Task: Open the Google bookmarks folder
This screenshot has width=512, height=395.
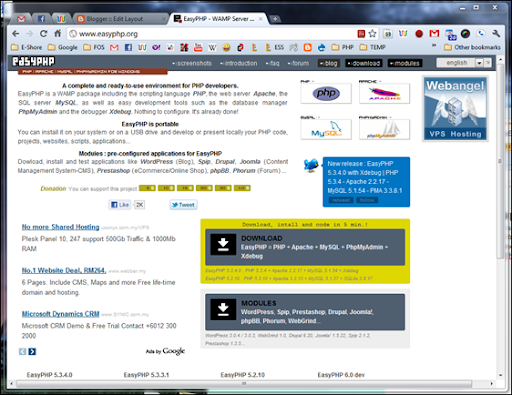Action: [63, 48]
